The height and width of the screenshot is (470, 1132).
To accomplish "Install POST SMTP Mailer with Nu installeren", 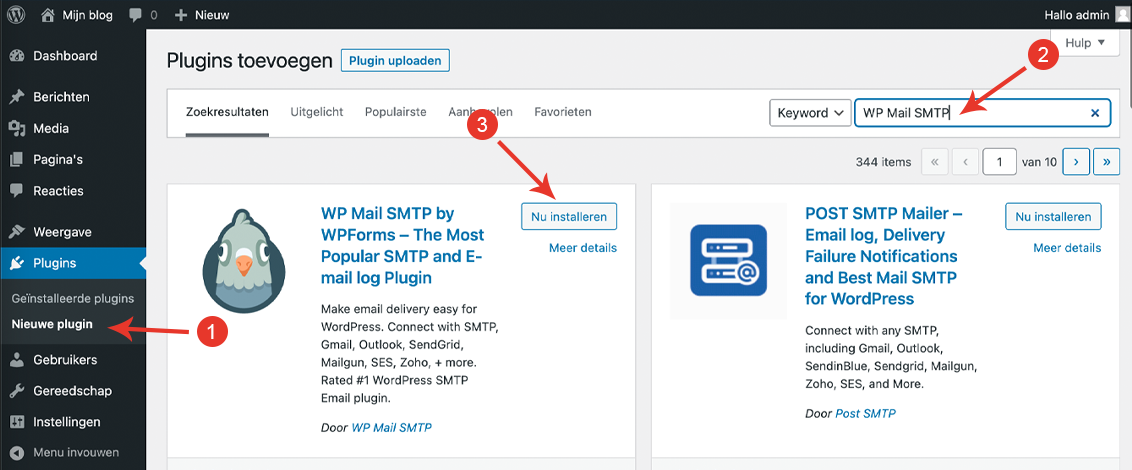I will (x=1053, y=217).
